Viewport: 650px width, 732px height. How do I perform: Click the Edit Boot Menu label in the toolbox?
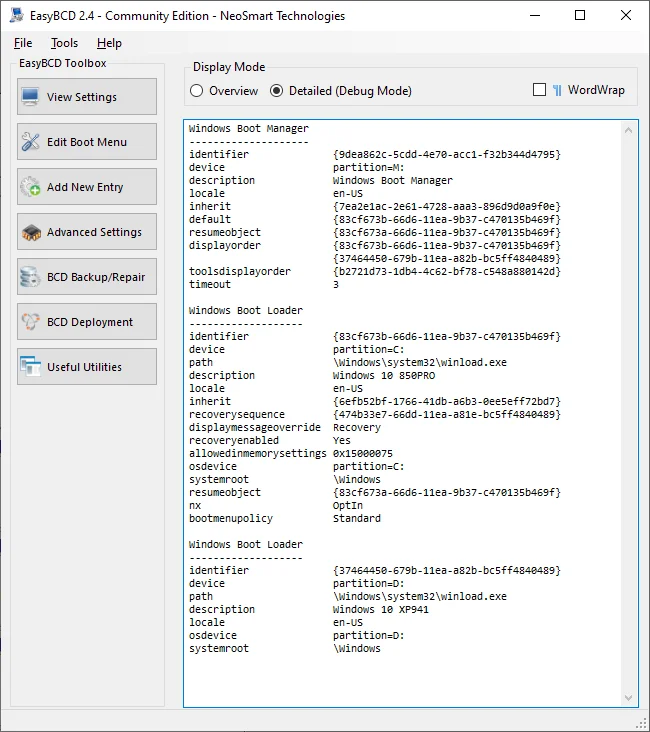pos(87,142)
